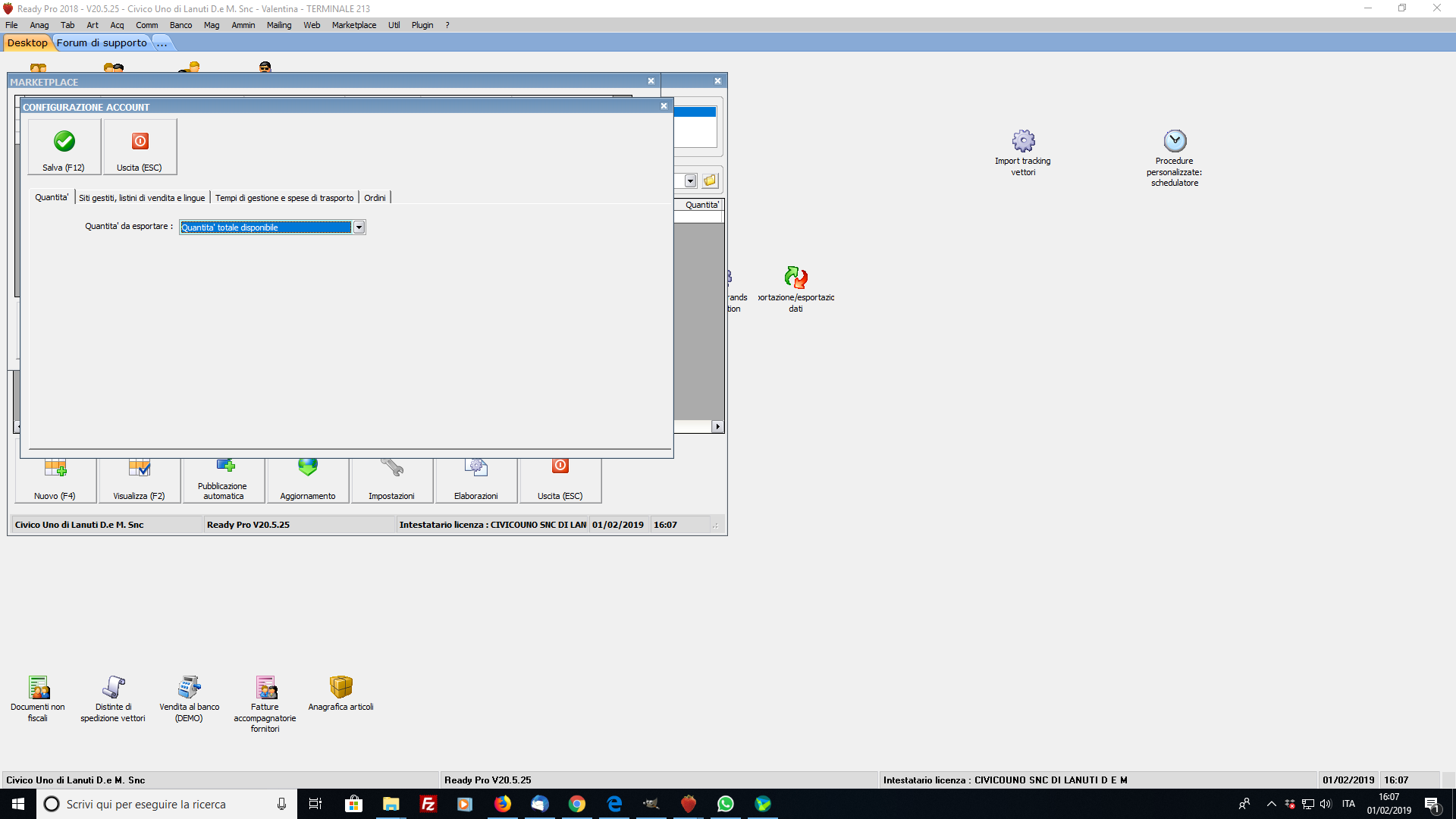Image resolution: width=1456 pixels, height=819 pixels.
Task: Open Distinte di spedizione vettori icon
Action: coord(114,687)
